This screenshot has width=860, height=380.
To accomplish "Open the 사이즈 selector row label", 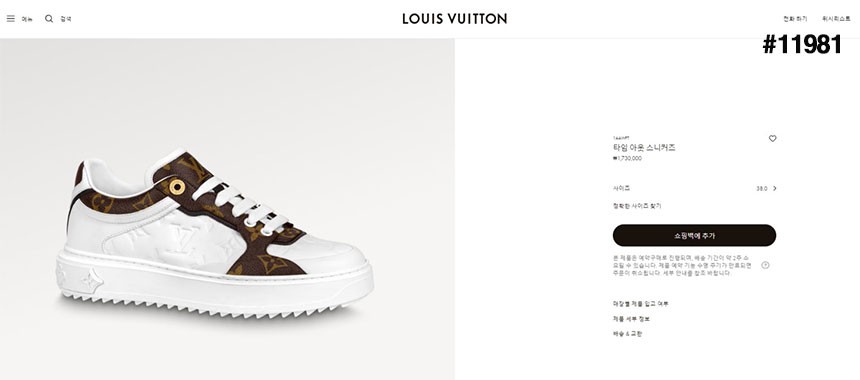I will pos(621,188).
